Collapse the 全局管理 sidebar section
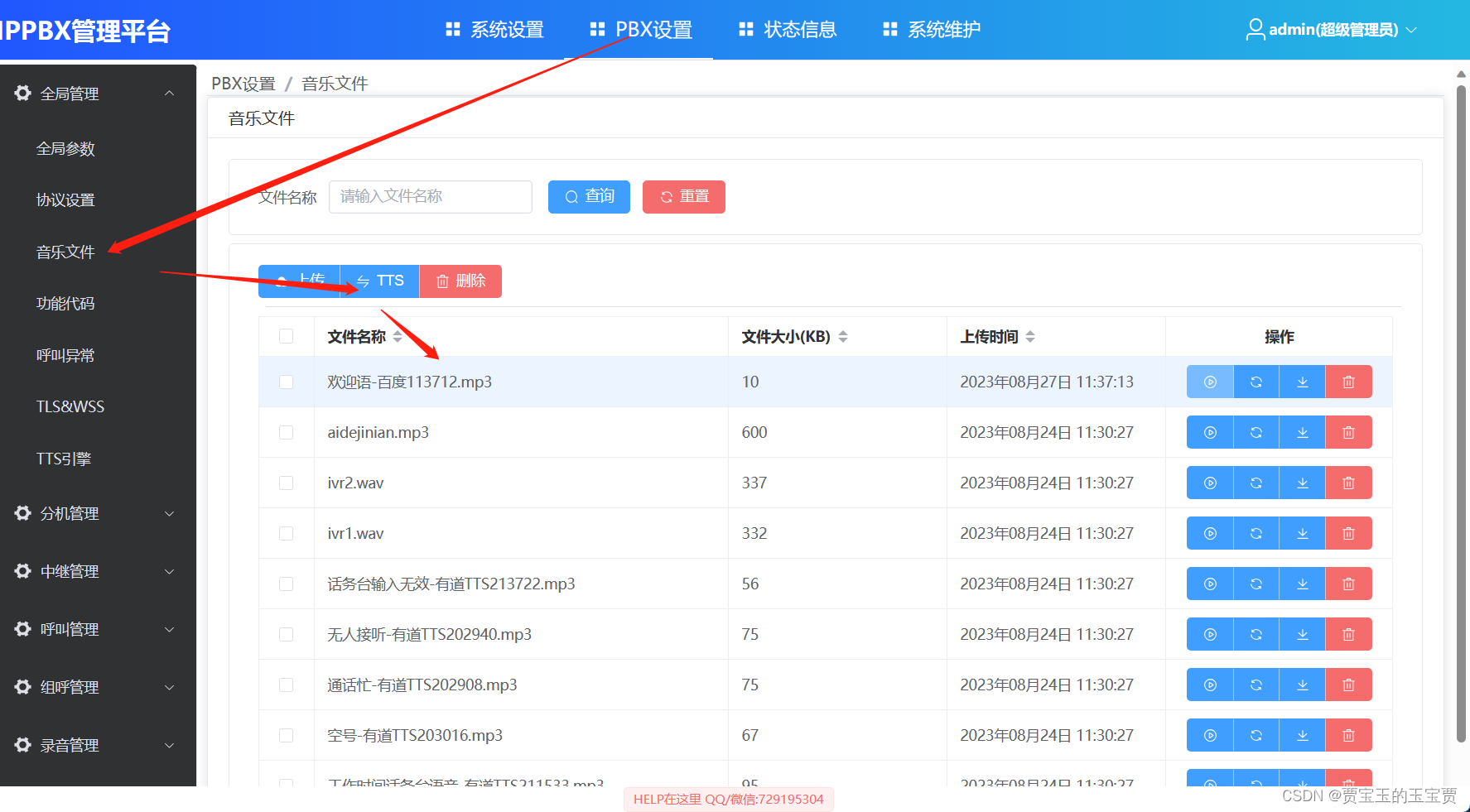 98,94
